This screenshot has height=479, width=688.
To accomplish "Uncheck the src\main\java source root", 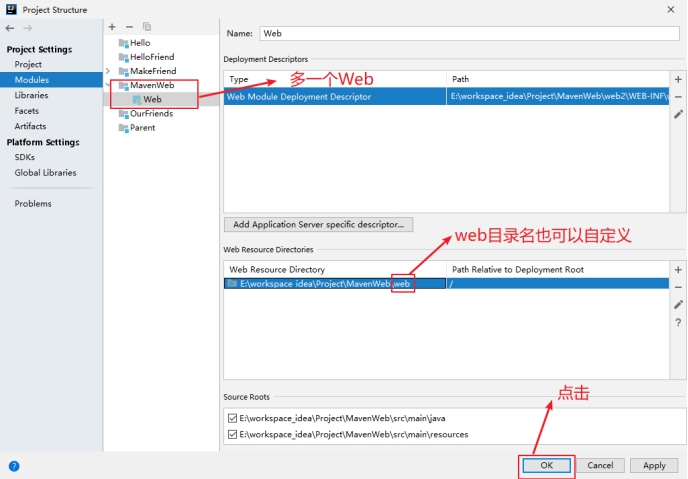I will point(233,418).
